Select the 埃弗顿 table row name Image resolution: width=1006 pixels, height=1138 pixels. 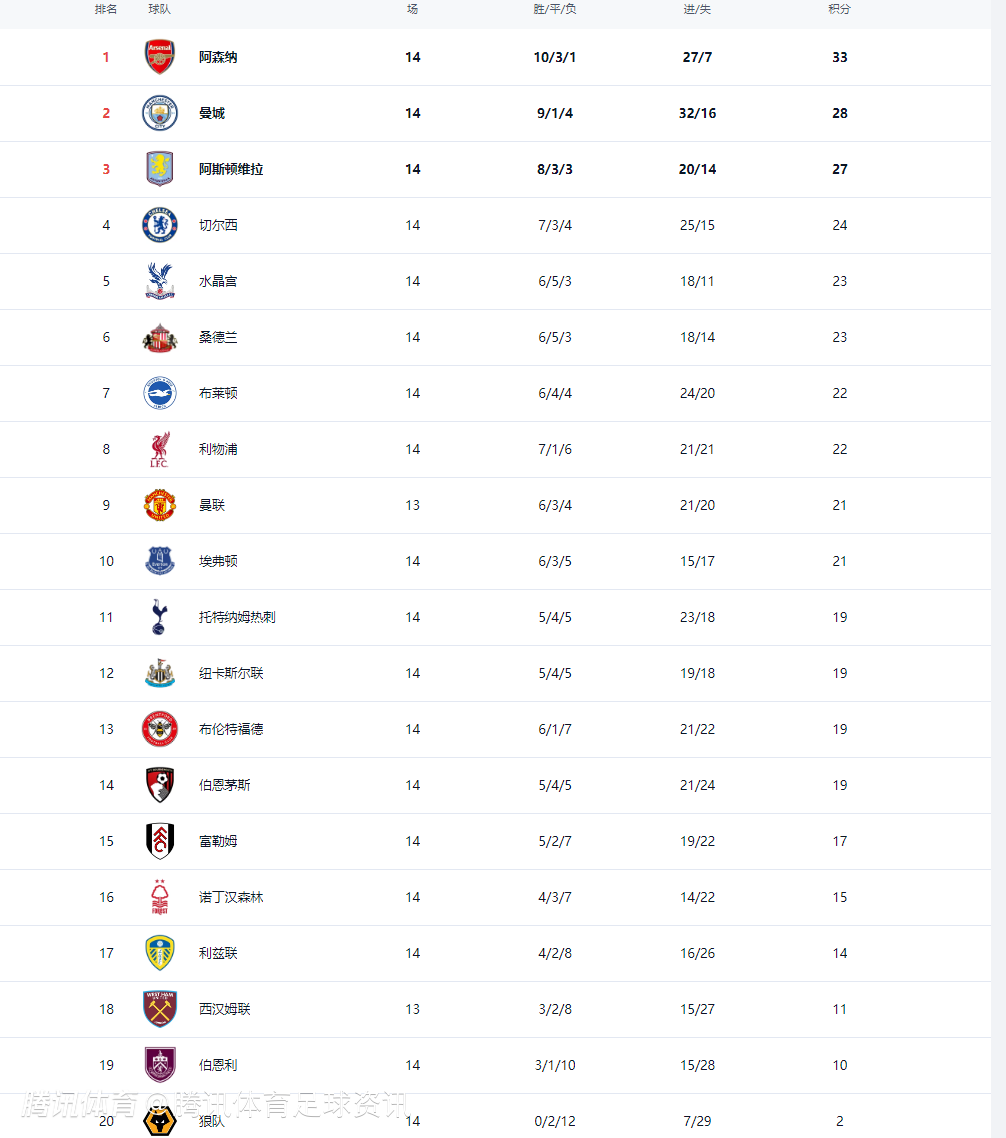pyautogui.click(x=218, y=561)
